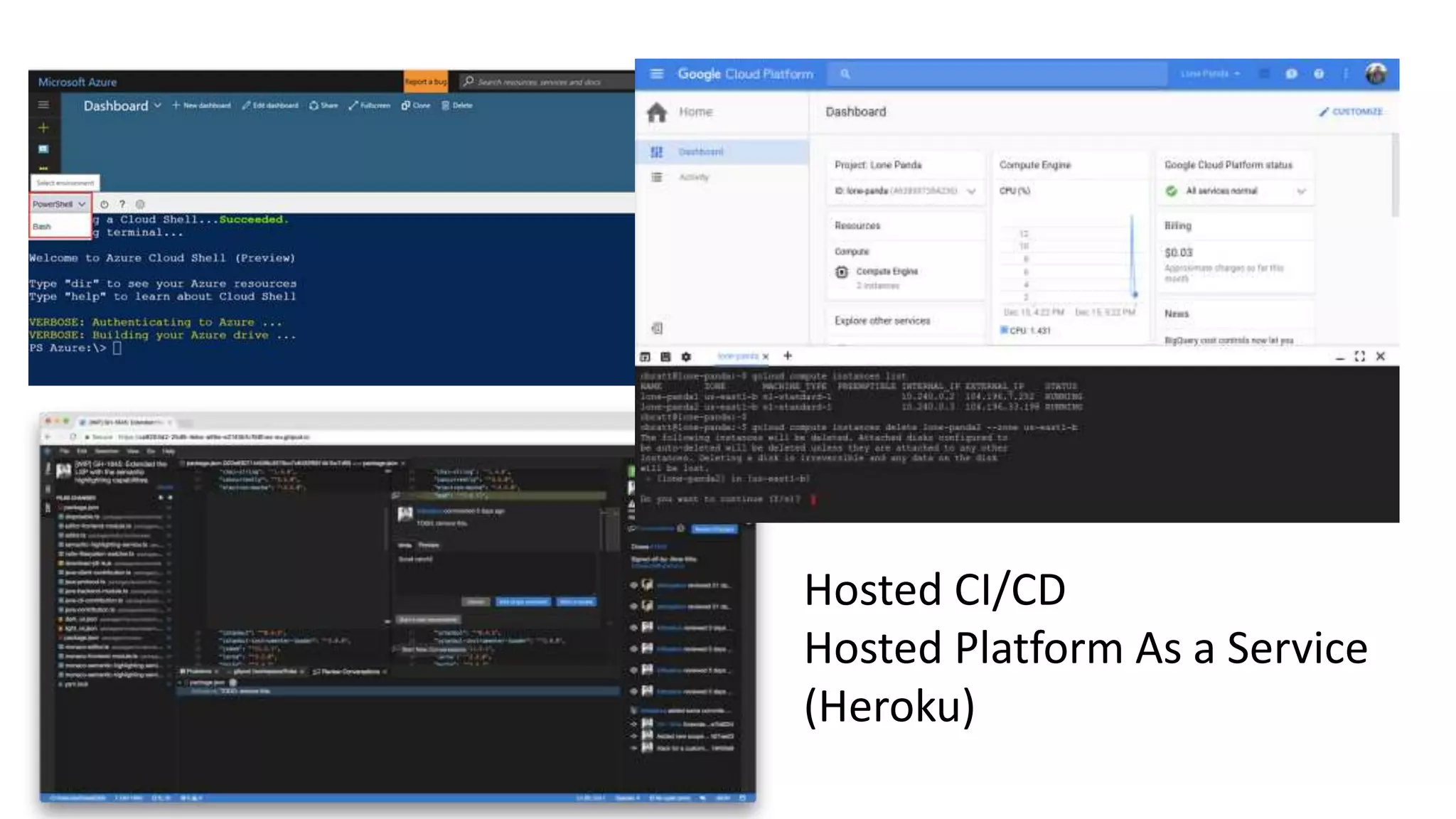Image resolution: width=1456 pixels, height=819 pixels.
Task: Click package.json in the files changed list
Action: pyautogui.click(x=81, y=507)
